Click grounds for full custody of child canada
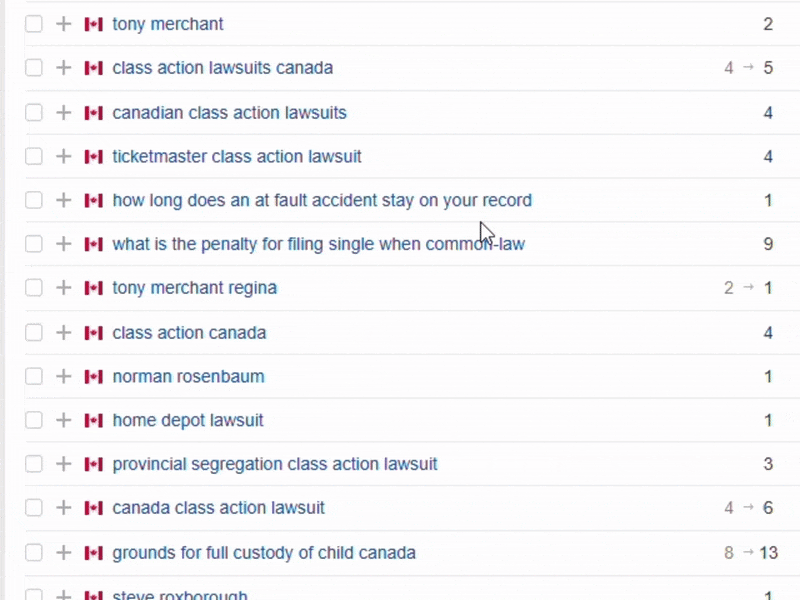800x600 pixels. pyautogui.click(x=264, y=553)
